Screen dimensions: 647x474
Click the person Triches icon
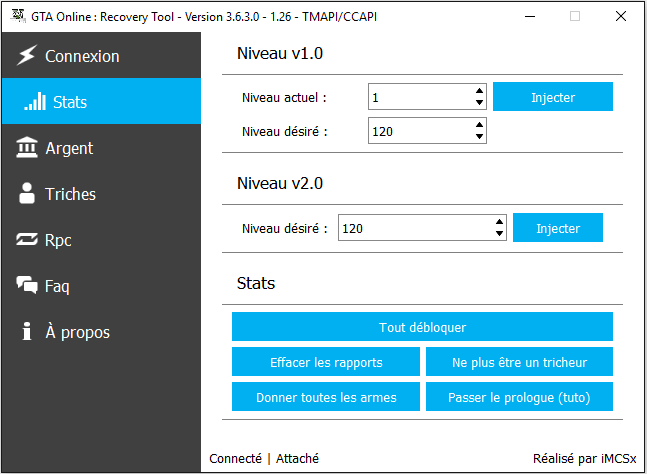[27, 193]
